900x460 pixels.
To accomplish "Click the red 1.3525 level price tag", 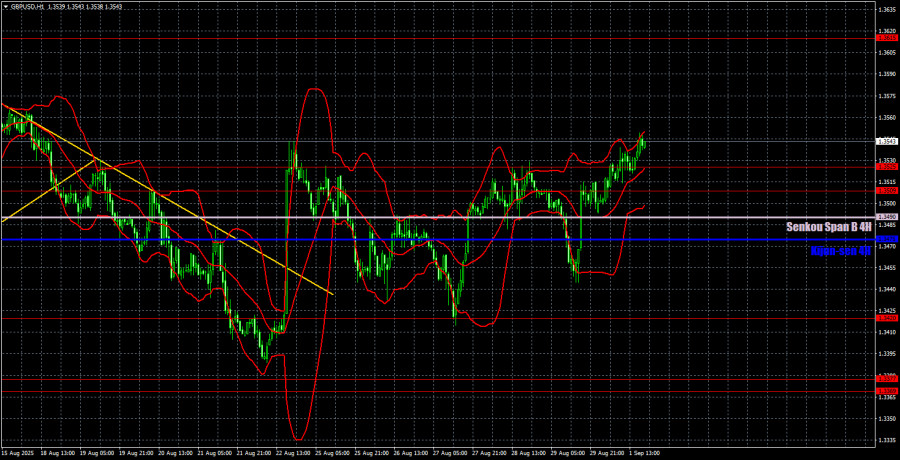I will point(886,167).
